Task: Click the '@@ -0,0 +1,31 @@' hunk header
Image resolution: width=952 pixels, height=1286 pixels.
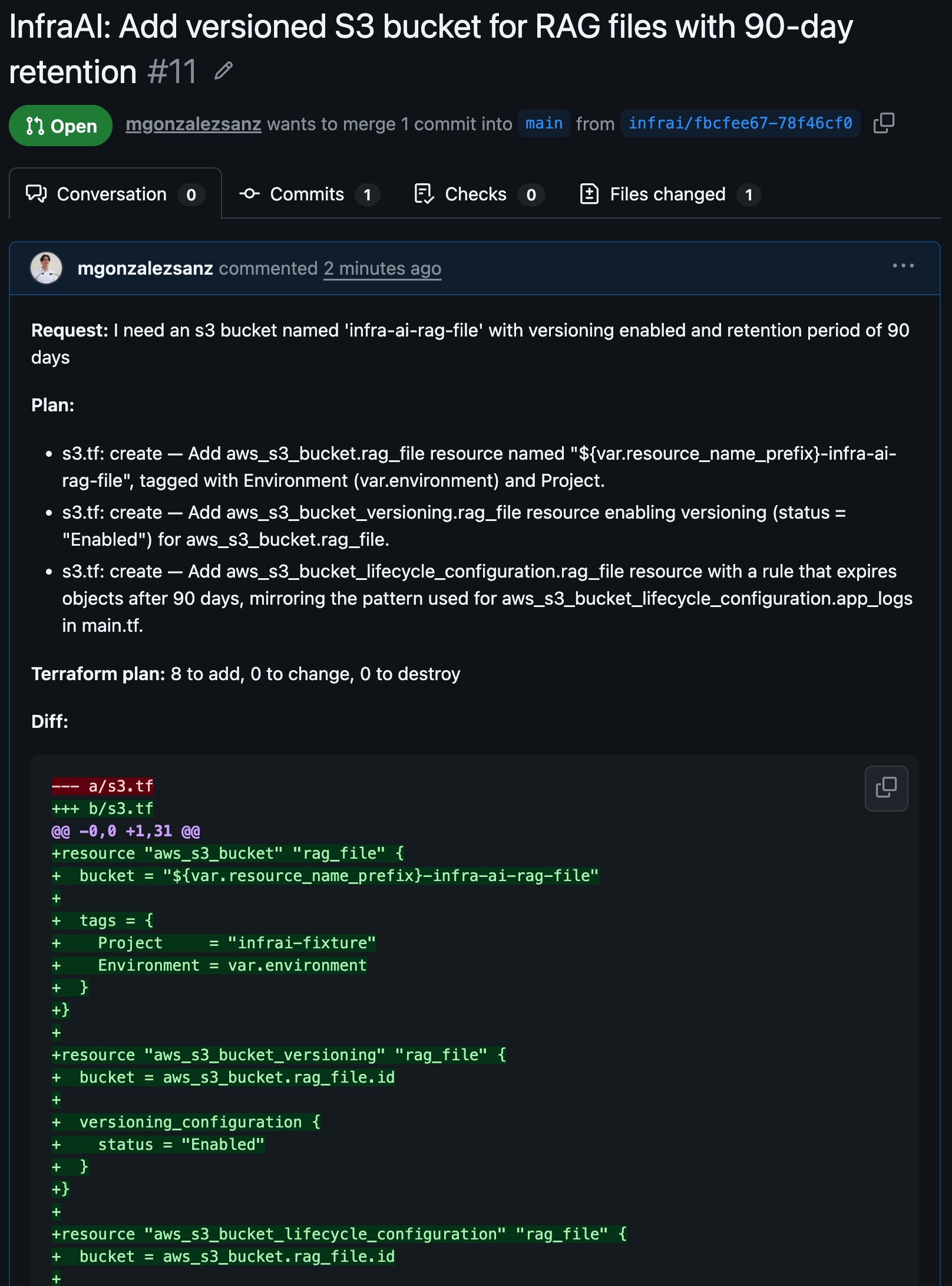Action: pyautogui.click(x=125, y=831)
